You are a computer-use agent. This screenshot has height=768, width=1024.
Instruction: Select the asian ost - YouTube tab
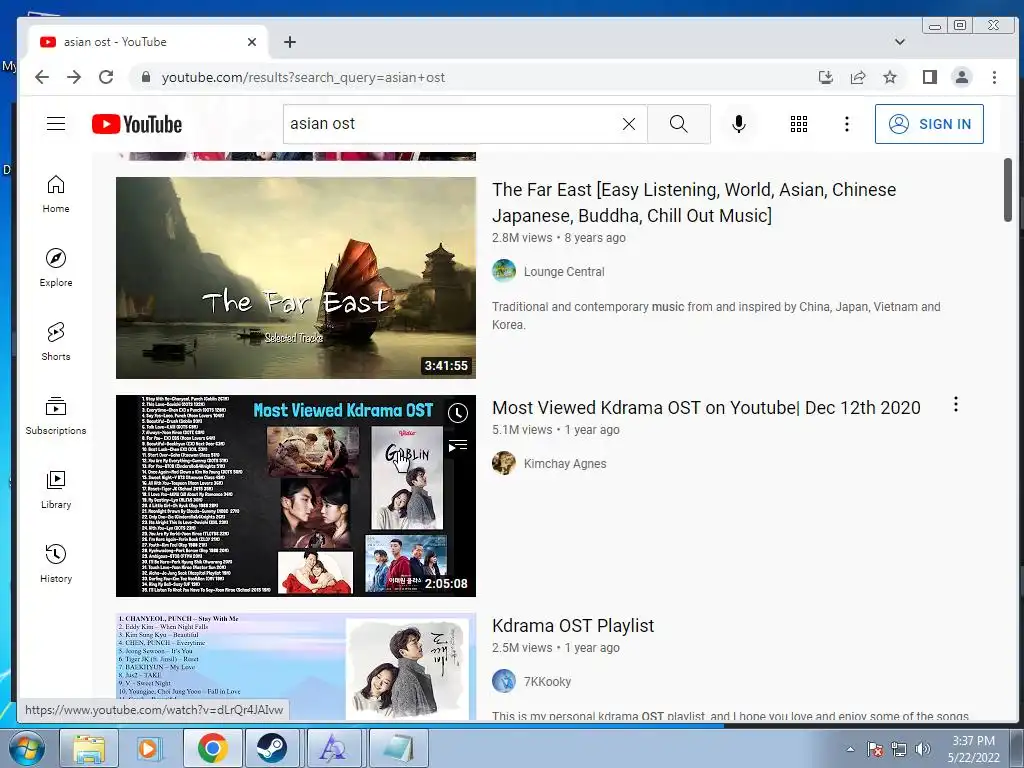[148, 42]
